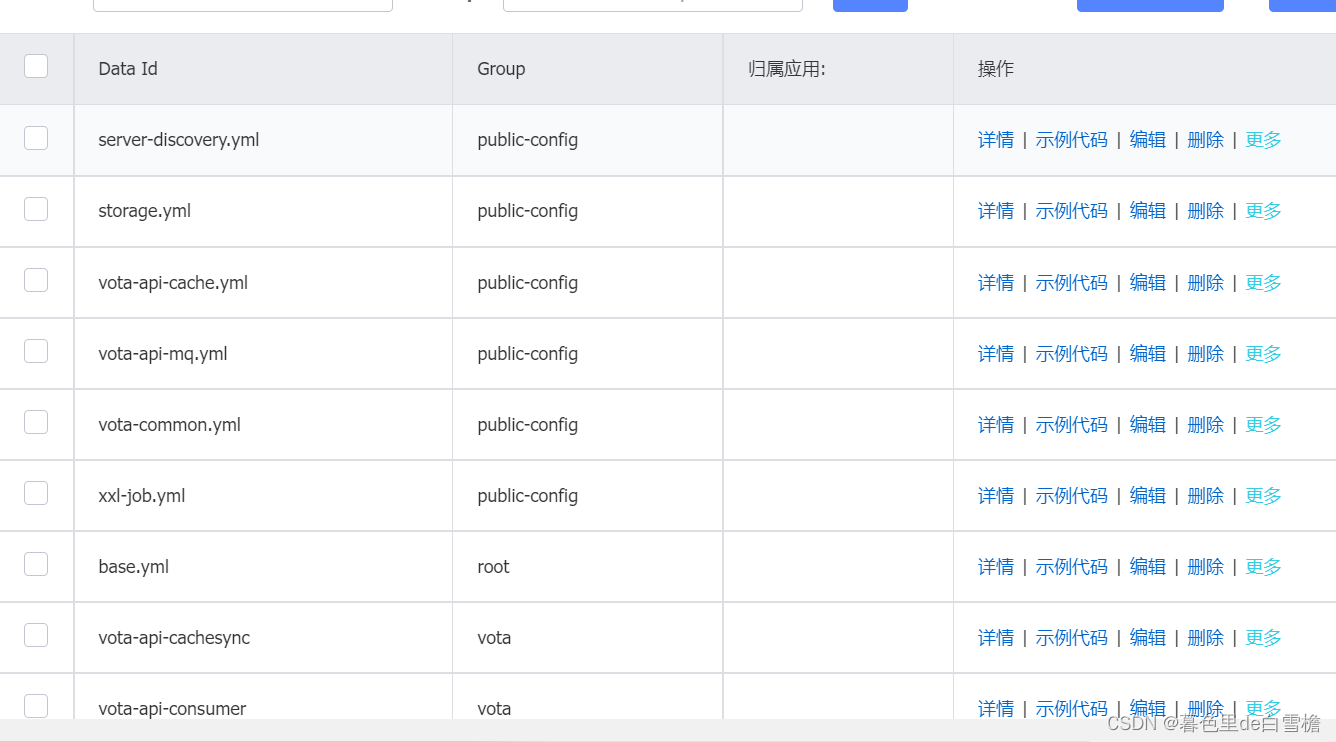Viewport: 1336px width, 742px height.
Task: Click 删除 on base.yml row
Action: pyautogui.click(x=1205, y=567)
